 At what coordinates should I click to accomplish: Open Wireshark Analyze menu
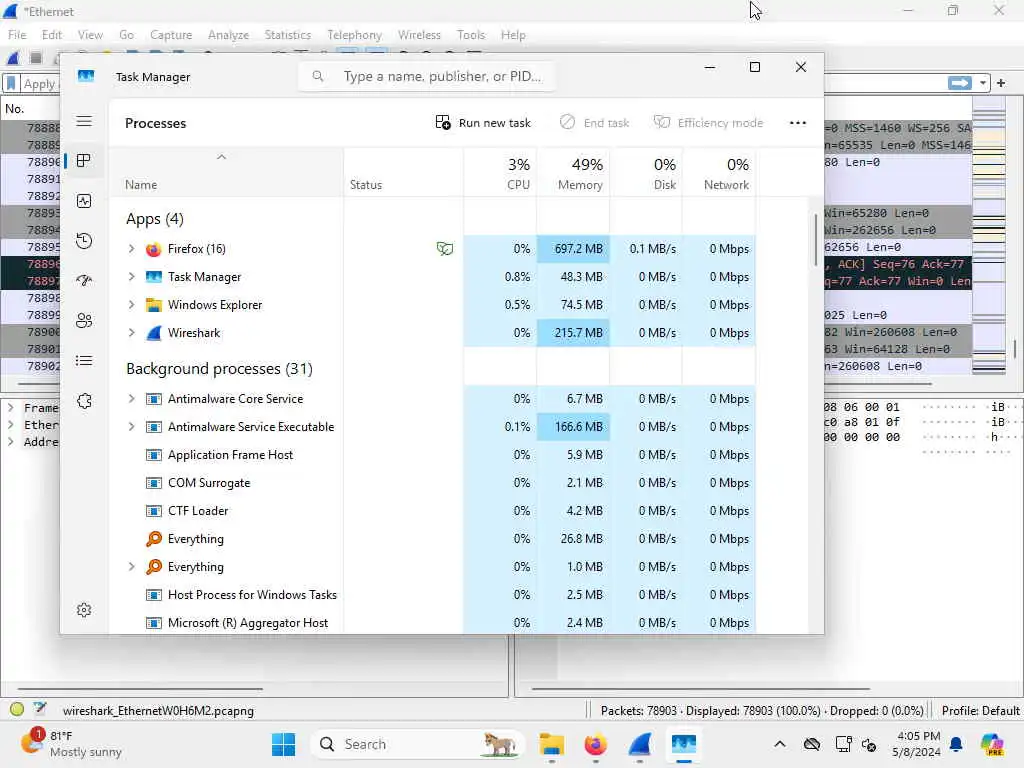228,35
